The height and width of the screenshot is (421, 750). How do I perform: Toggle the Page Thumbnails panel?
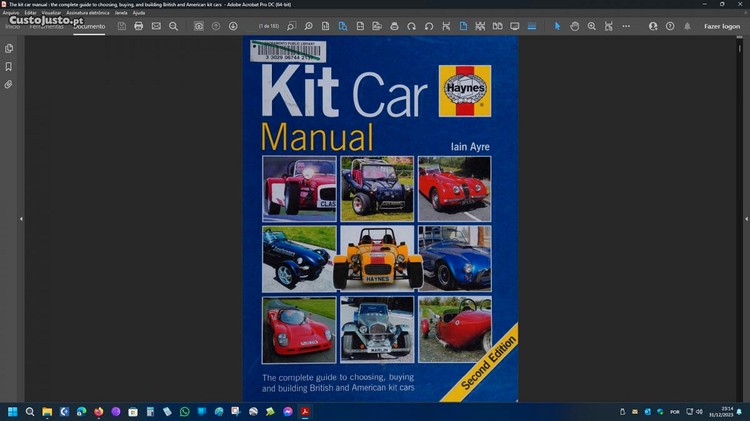coord(9,48)
